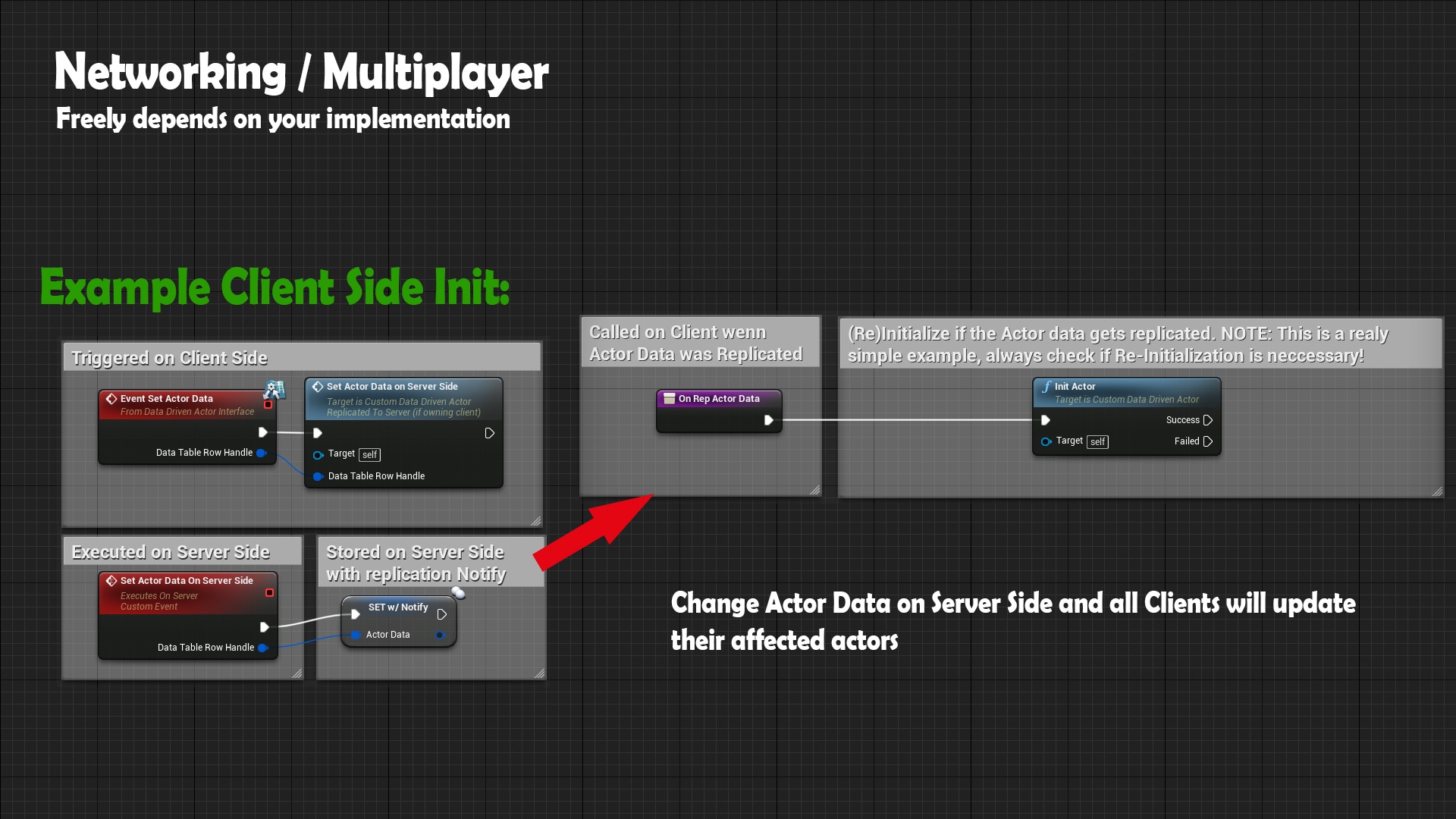
Task: Click the execution output pin of On Rep Actor Data
Action: 768,420
